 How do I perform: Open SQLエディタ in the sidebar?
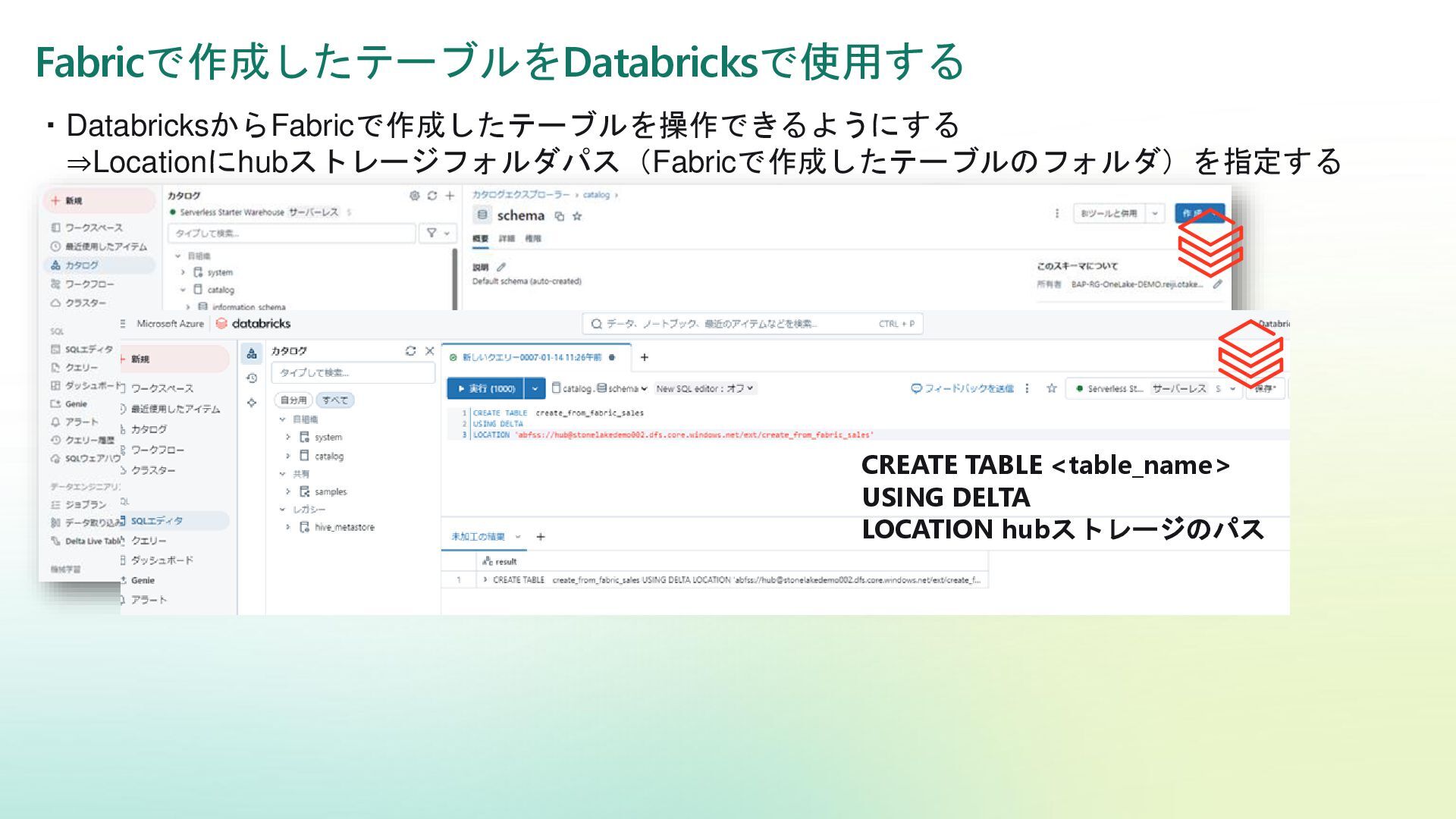(156, 521)
